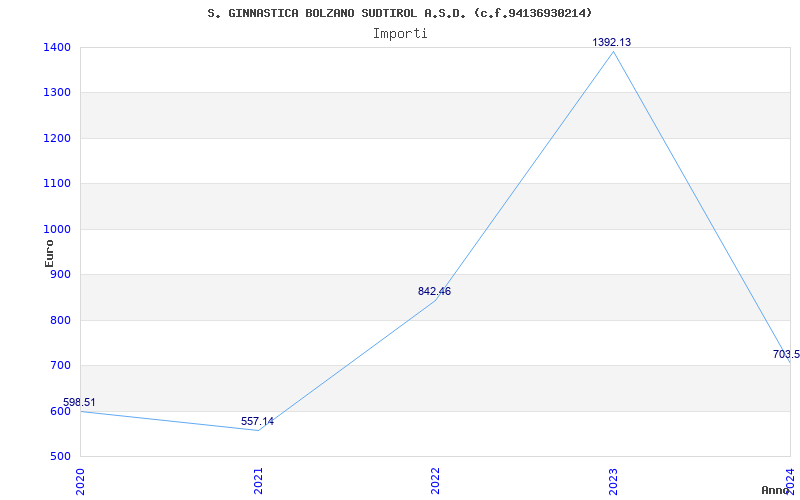Image resolution: width=800 pixels, height=500 pixels.
Task: Click the 1000 y-axis tick label
Action: [57, 229]
